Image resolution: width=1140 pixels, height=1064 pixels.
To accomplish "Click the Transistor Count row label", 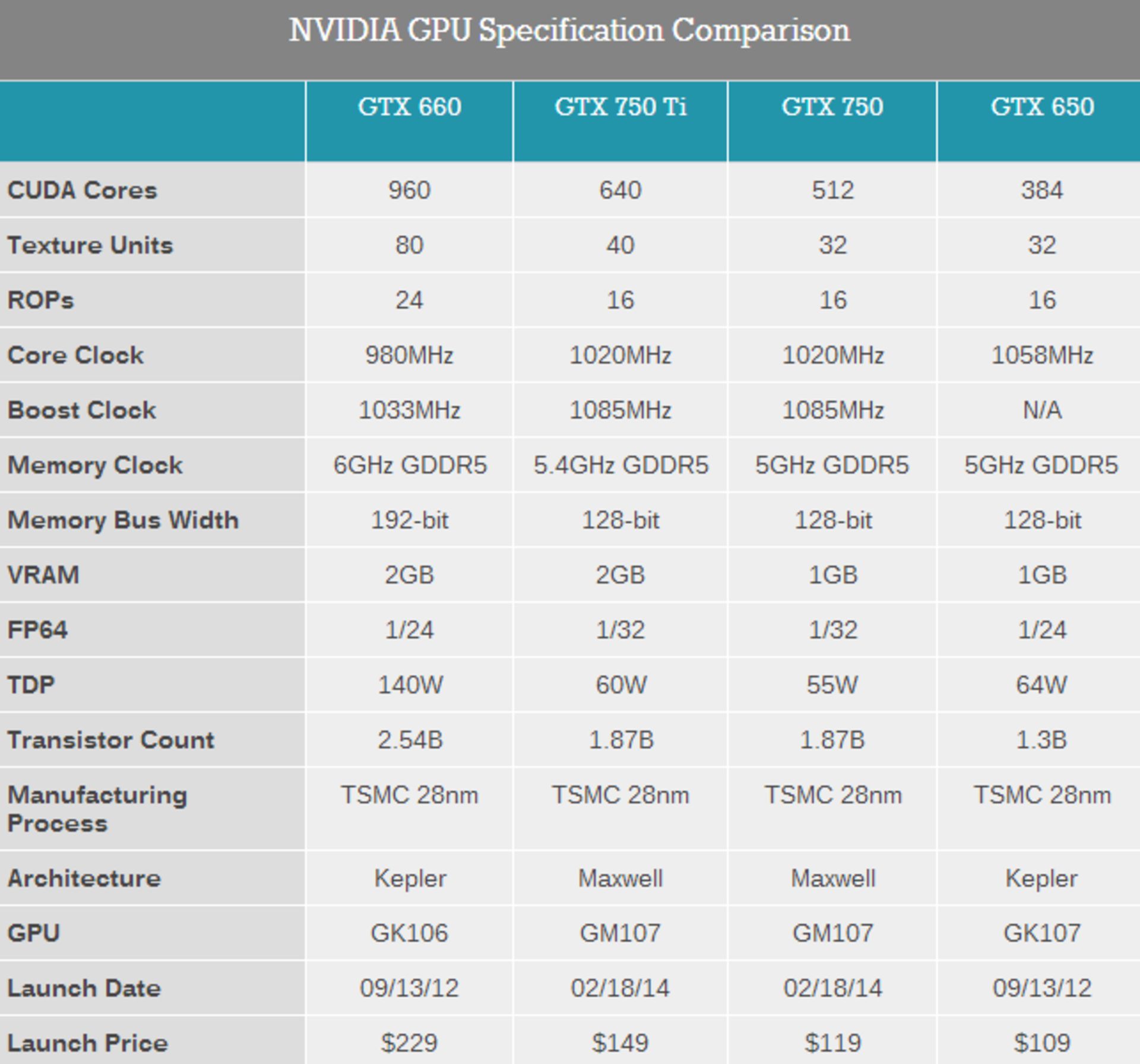I will [x=110, y=740].
